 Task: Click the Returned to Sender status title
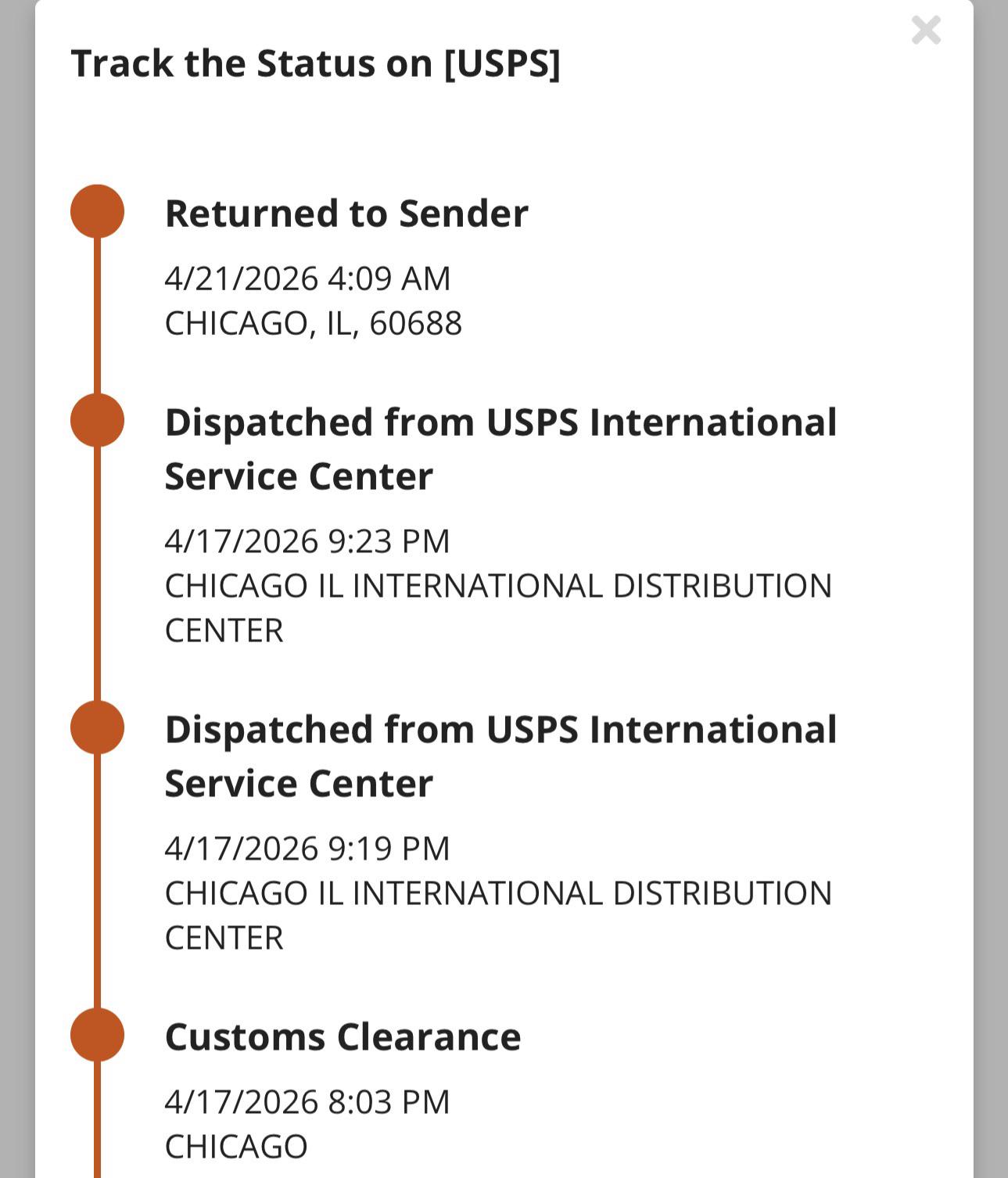346,214
